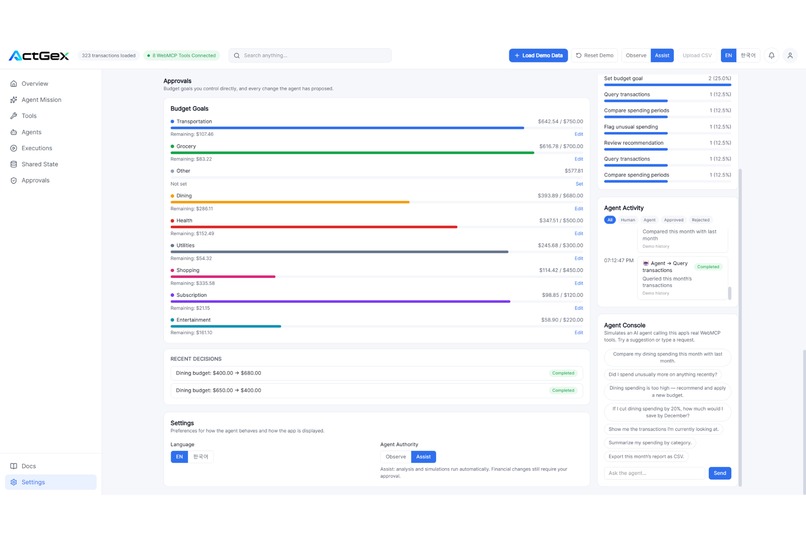
Task: Select 한국어 language in the top bar
Action: (x=748, y=55)
